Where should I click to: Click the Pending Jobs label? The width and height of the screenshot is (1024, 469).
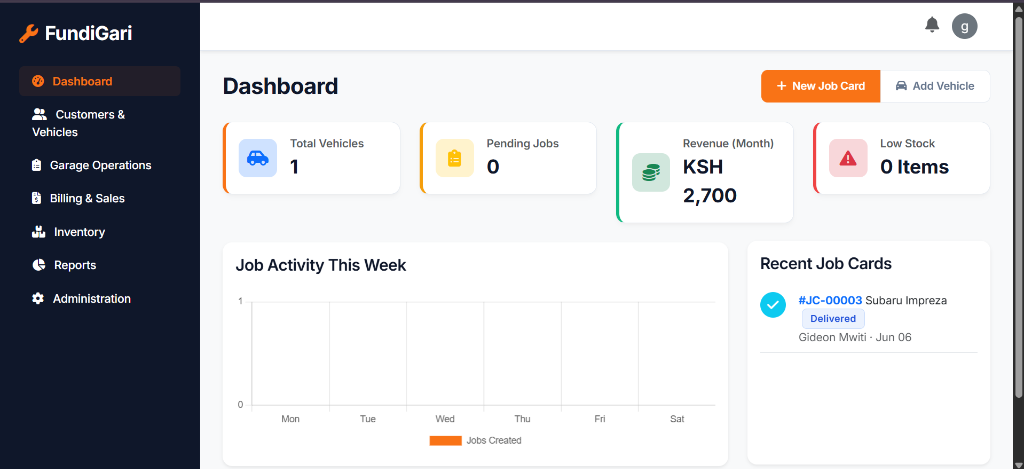coord(522,143)
